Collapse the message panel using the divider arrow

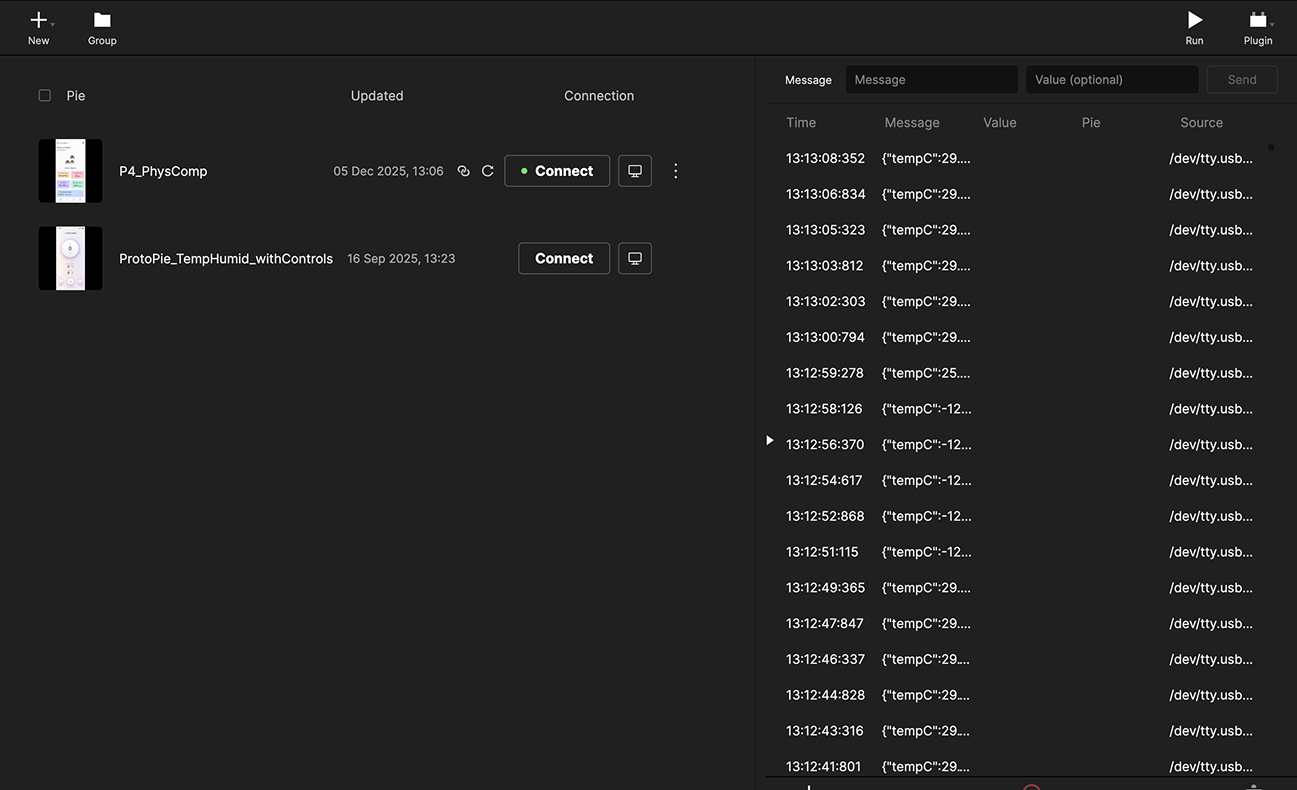coord(769,440)
